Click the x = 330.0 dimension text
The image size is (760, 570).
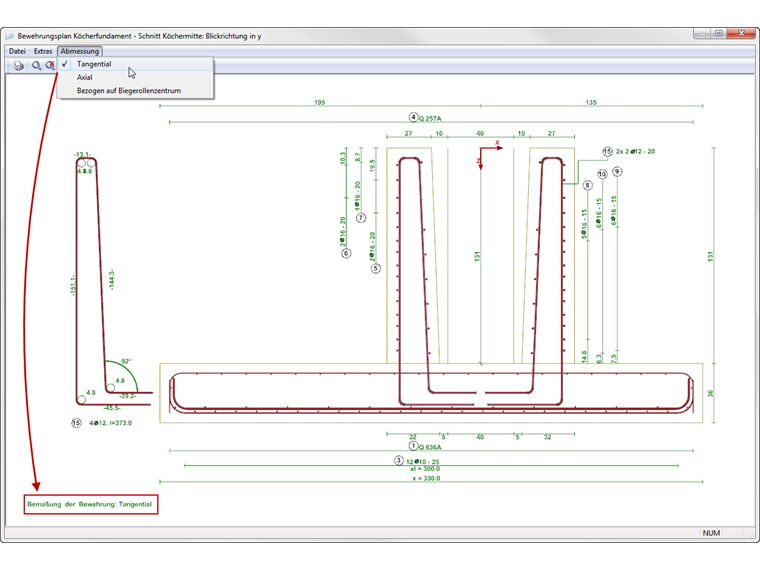(x=427, y=478)
